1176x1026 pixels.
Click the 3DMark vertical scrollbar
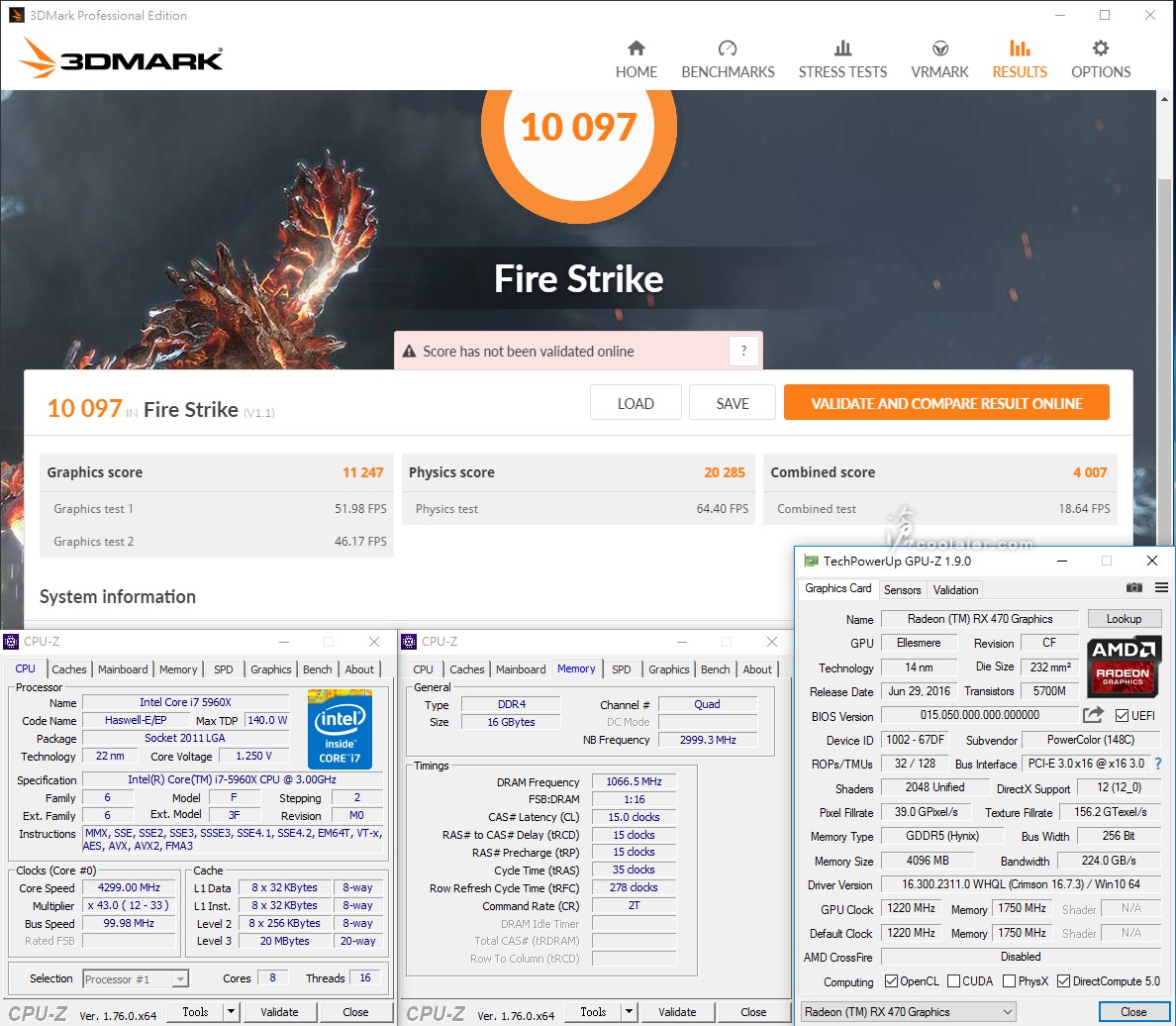point(1164,360)
